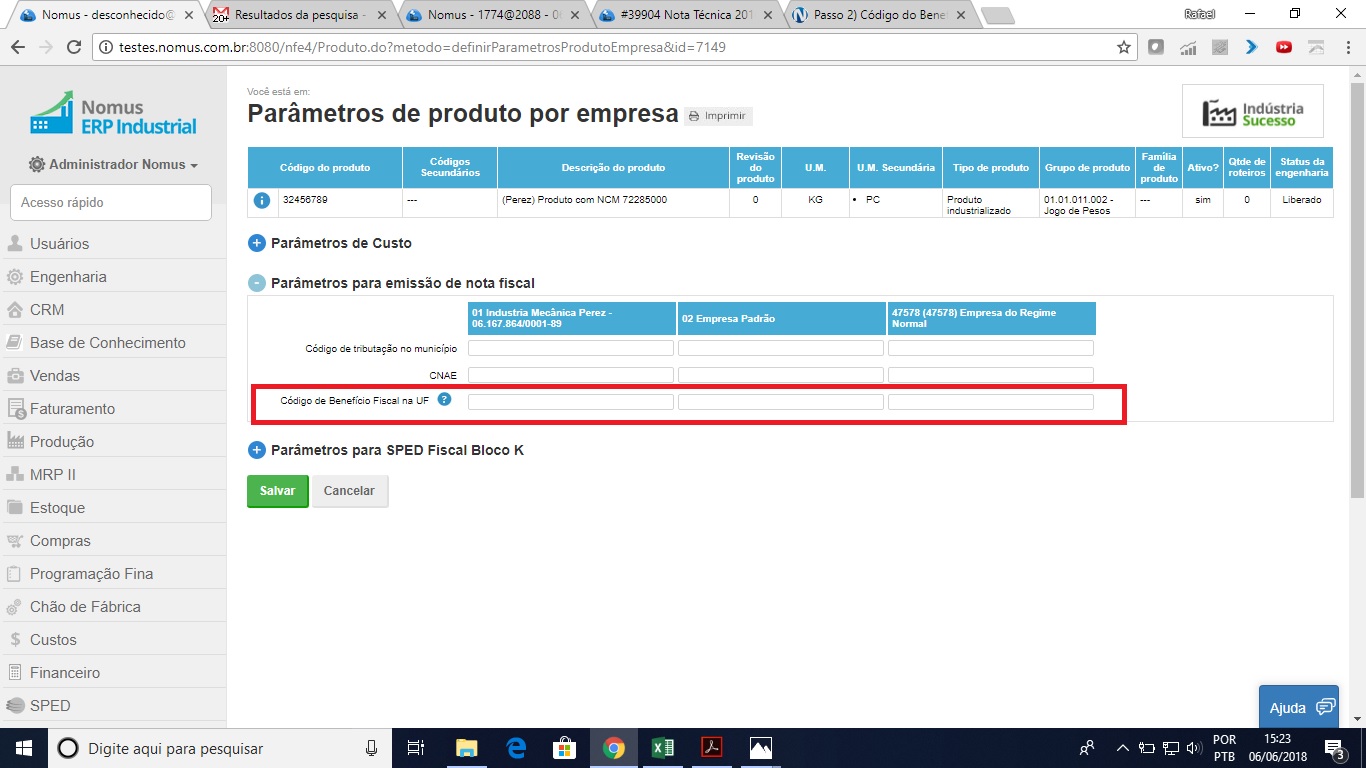Screen dimensions: 1366x768
Task: Open the Vendas module
Action: pyautogui.click(x=113, y=376)
